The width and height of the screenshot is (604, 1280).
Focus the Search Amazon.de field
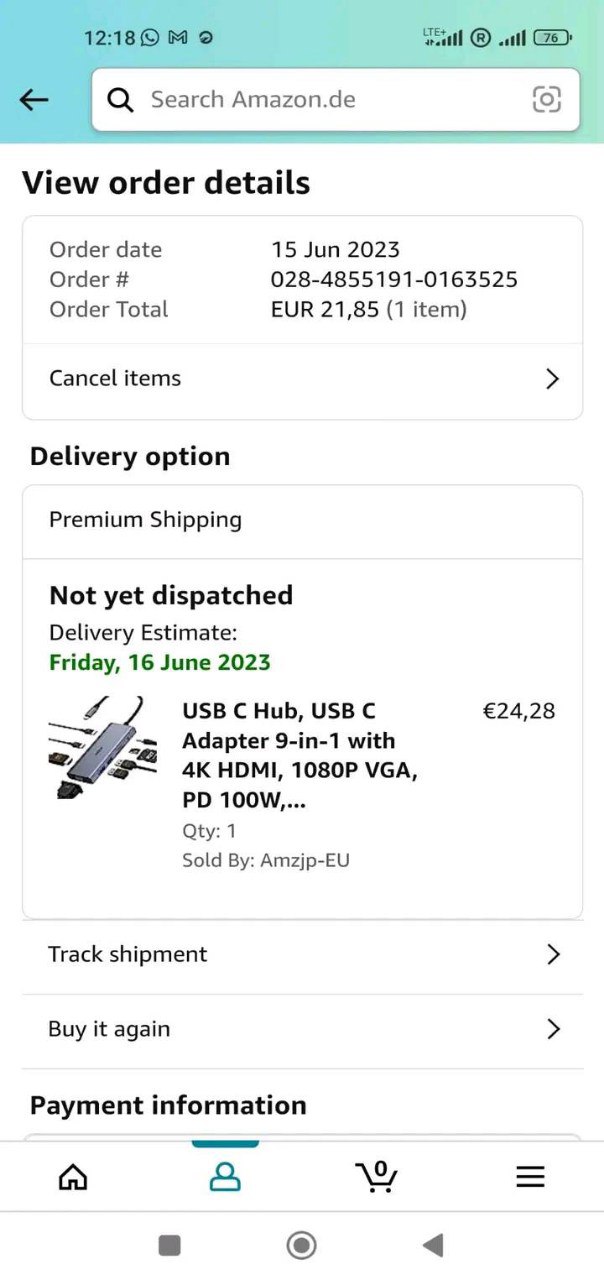(330, 99)
